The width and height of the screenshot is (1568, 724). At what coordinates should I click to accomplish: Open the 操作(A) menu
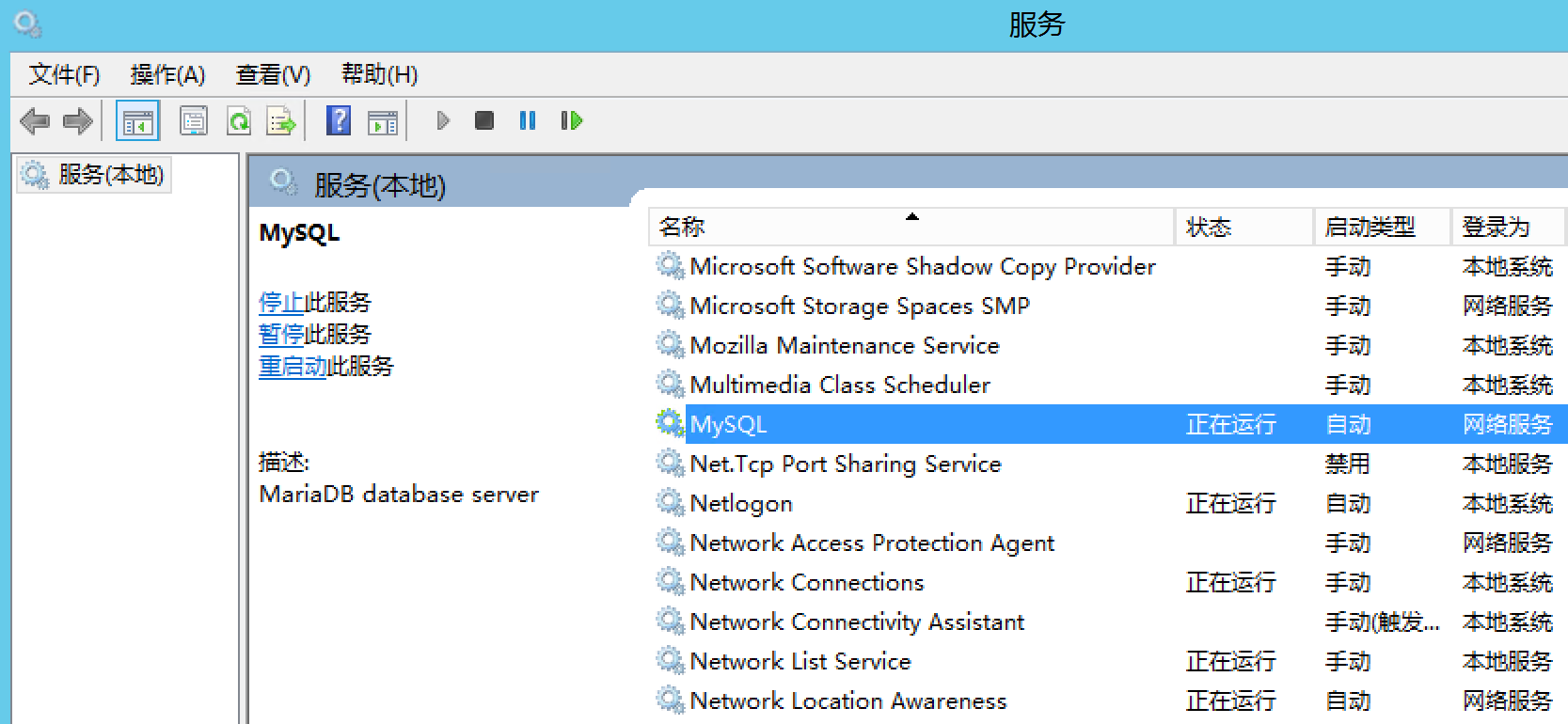click(x=167, y=74)
